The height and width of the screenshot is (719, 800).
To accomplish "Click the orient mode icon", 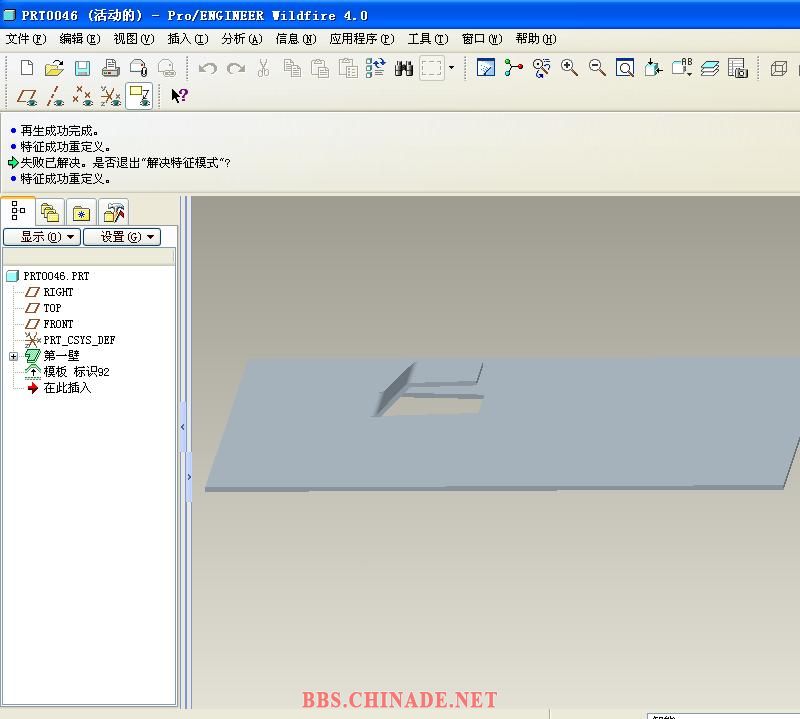I will point(541,68).
